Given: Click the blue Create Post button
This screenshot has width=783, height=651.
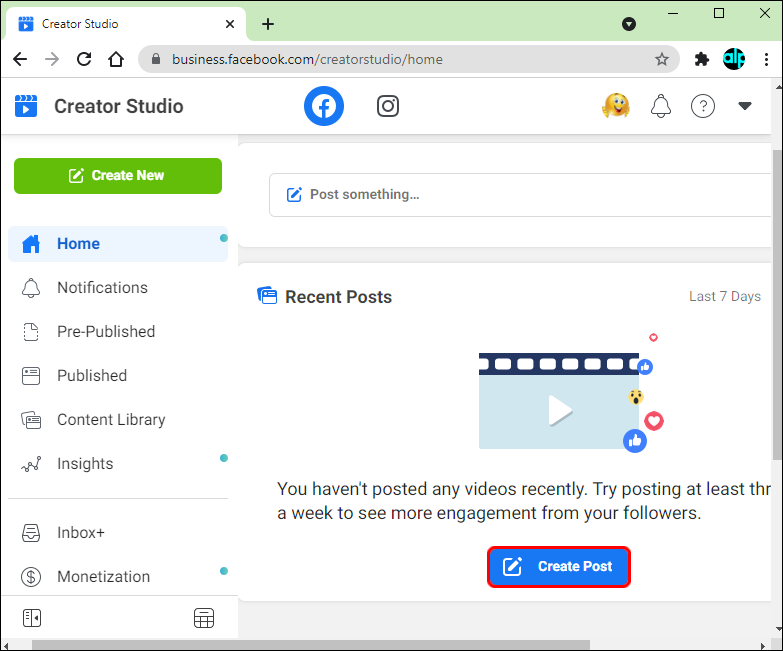Looking at the screenshot, I should point(559,567).
